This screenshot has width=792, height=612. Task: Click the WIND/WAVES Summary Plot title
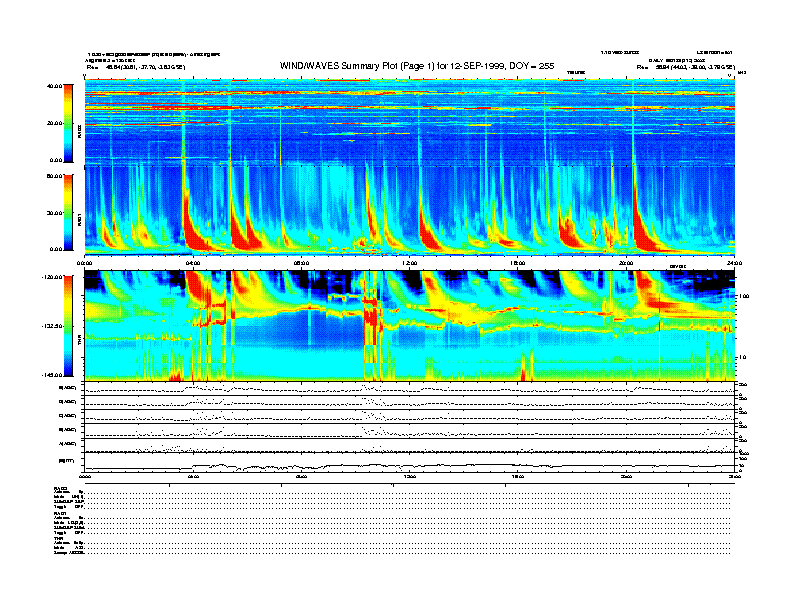click(x=417, y=66)
